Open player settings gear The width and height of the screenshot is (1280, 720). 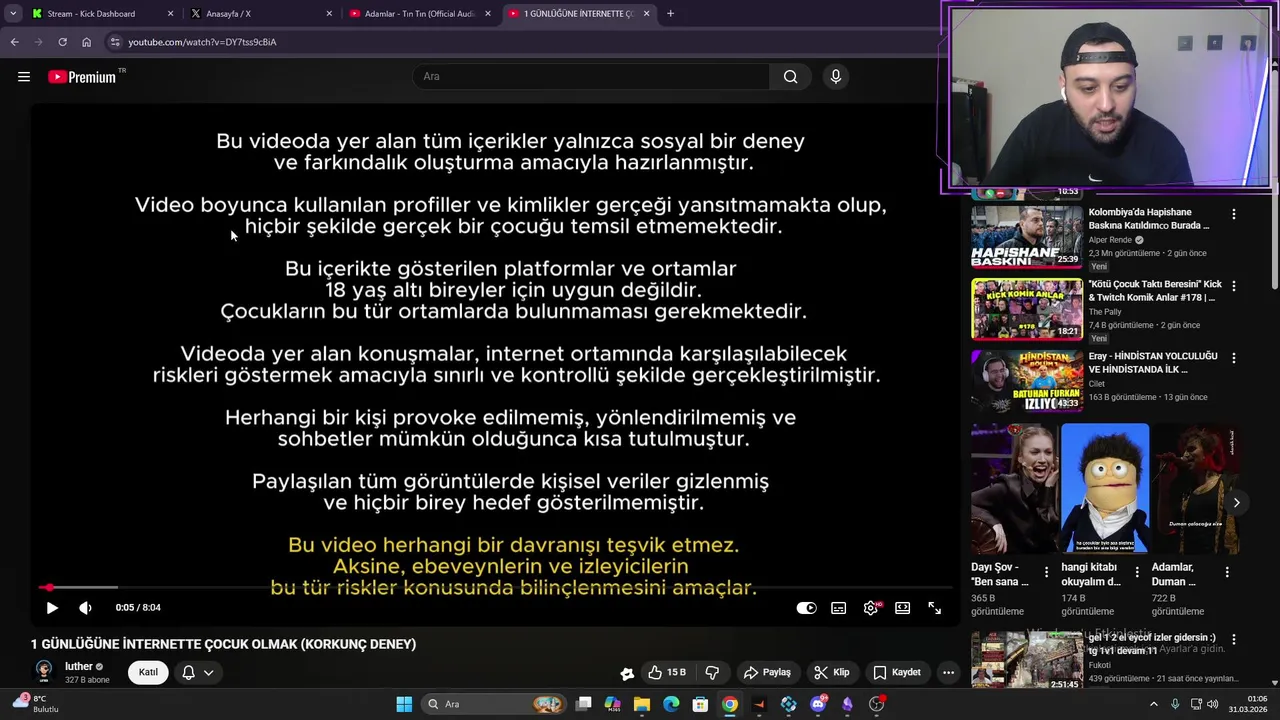[x=871, y=608]
